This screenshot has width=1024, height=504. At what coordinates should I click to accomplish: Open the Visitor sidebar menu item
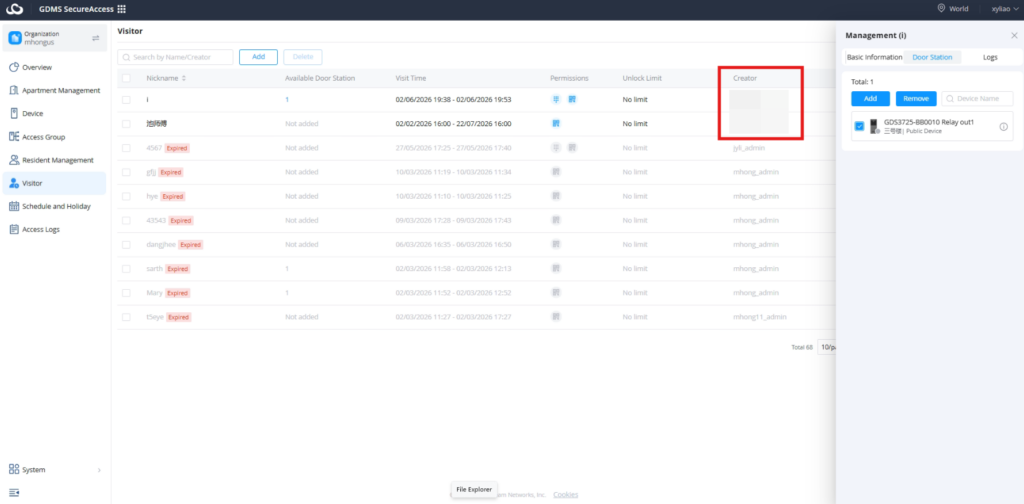(54, 183)
